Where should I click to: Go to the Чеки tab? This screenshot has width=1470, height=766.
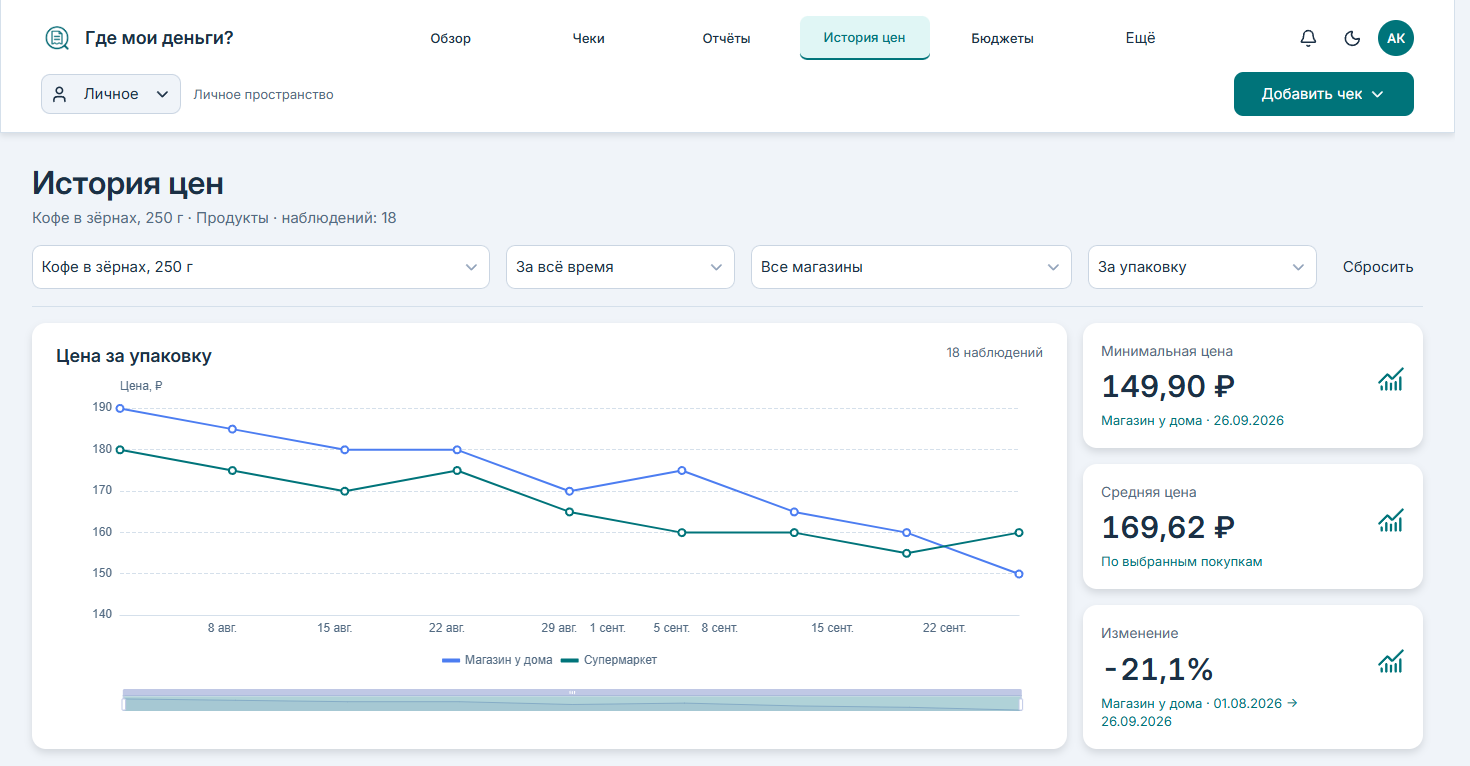pyautogui.click(x=588, y=39)
